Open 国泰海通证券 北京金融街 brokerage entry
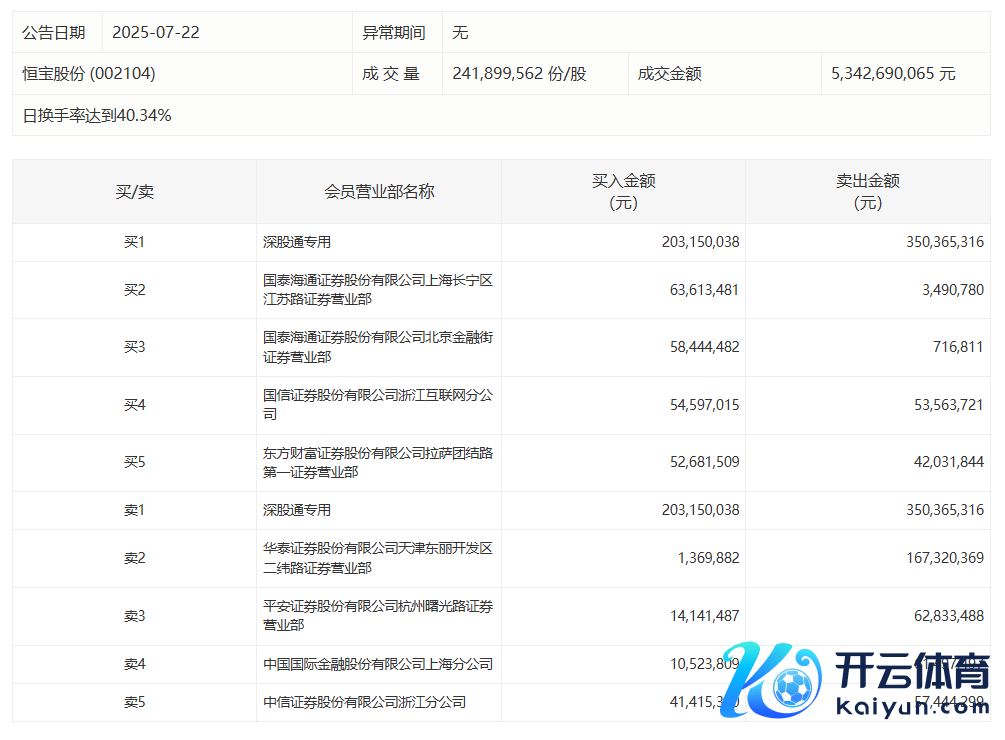Image resolution: width=1005 pixels, height=740 pixels. [377, 347]
